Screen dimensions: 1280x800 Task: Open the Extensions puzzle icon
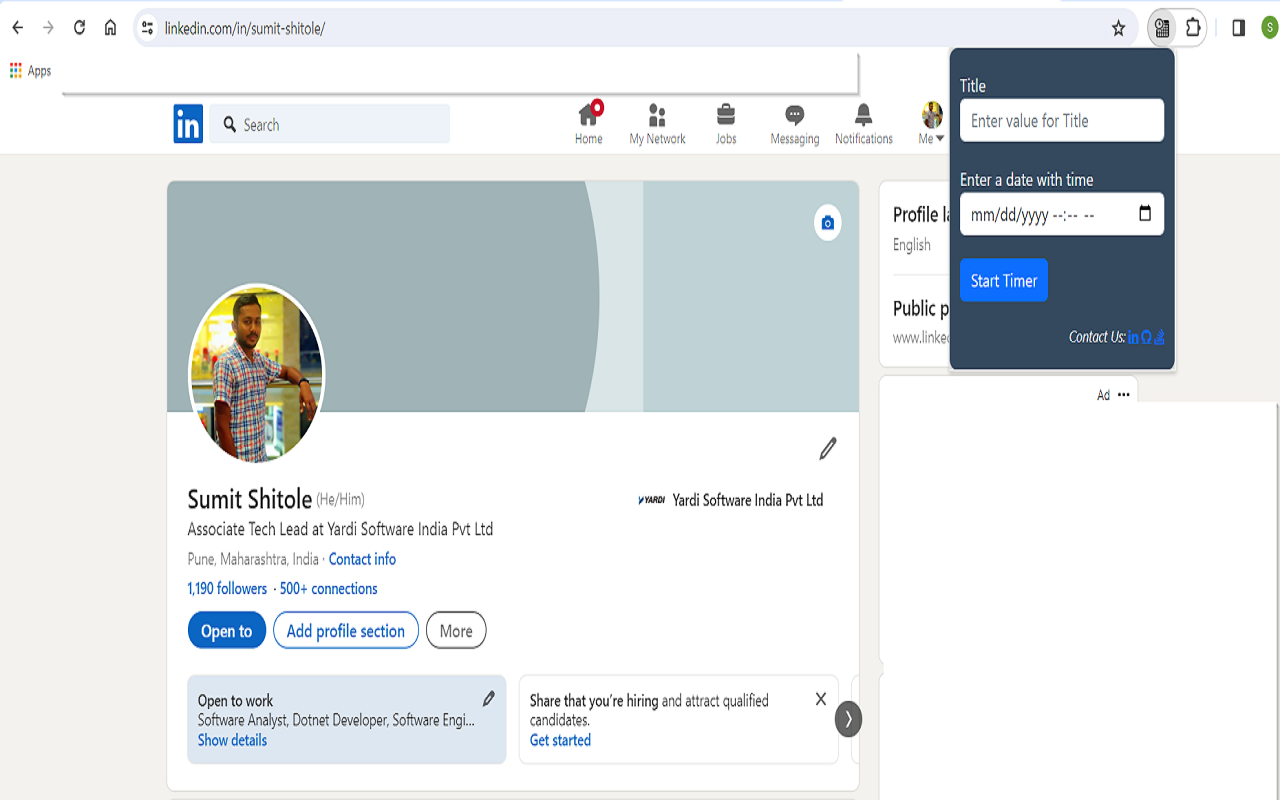pyautogui.click(x=1193, y=28)
